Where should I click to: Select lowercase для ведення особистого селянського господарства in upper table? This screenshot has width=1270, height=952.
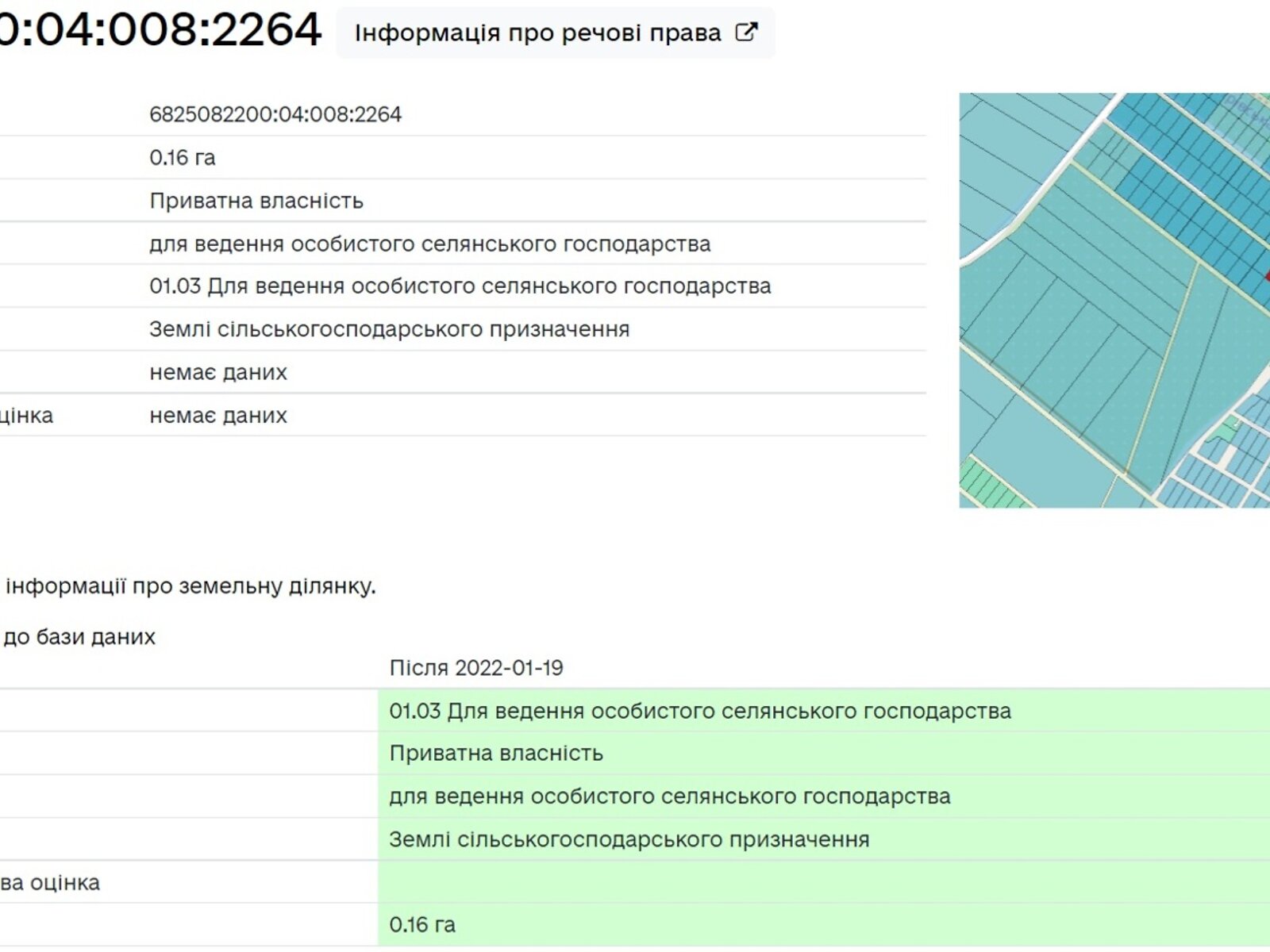[430, 244]
